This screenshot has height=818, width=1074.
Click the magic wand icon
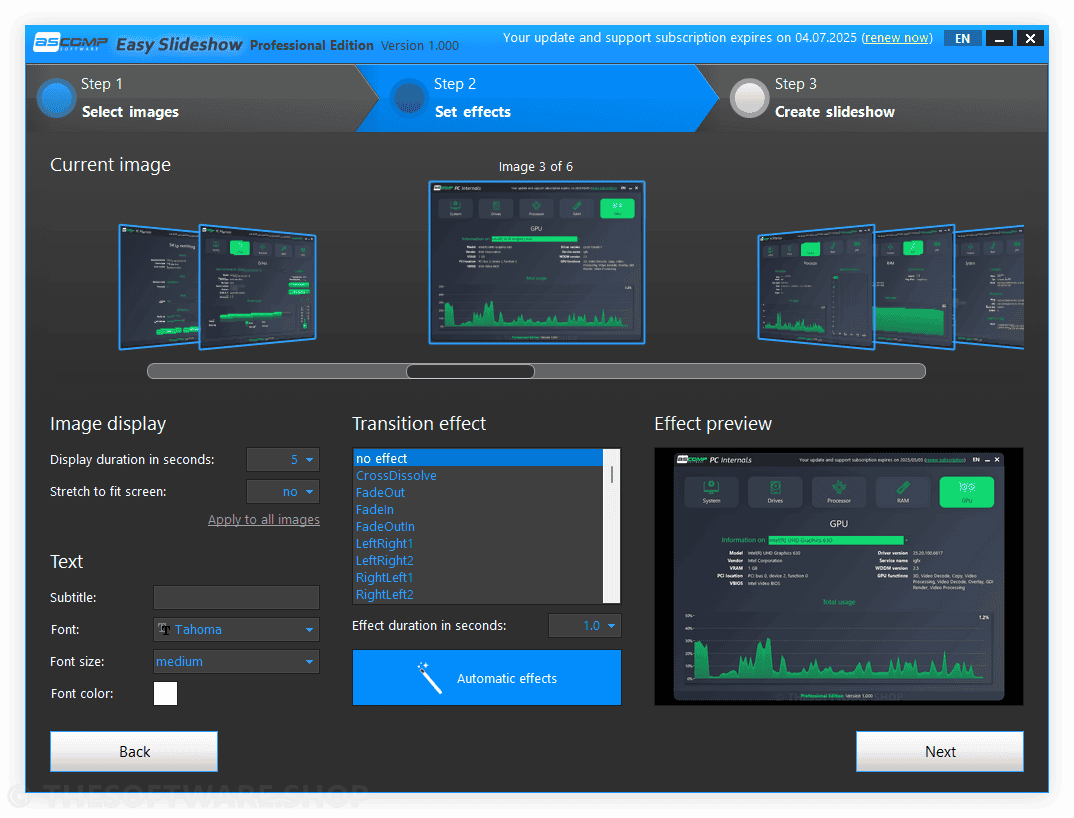(429, 678)
